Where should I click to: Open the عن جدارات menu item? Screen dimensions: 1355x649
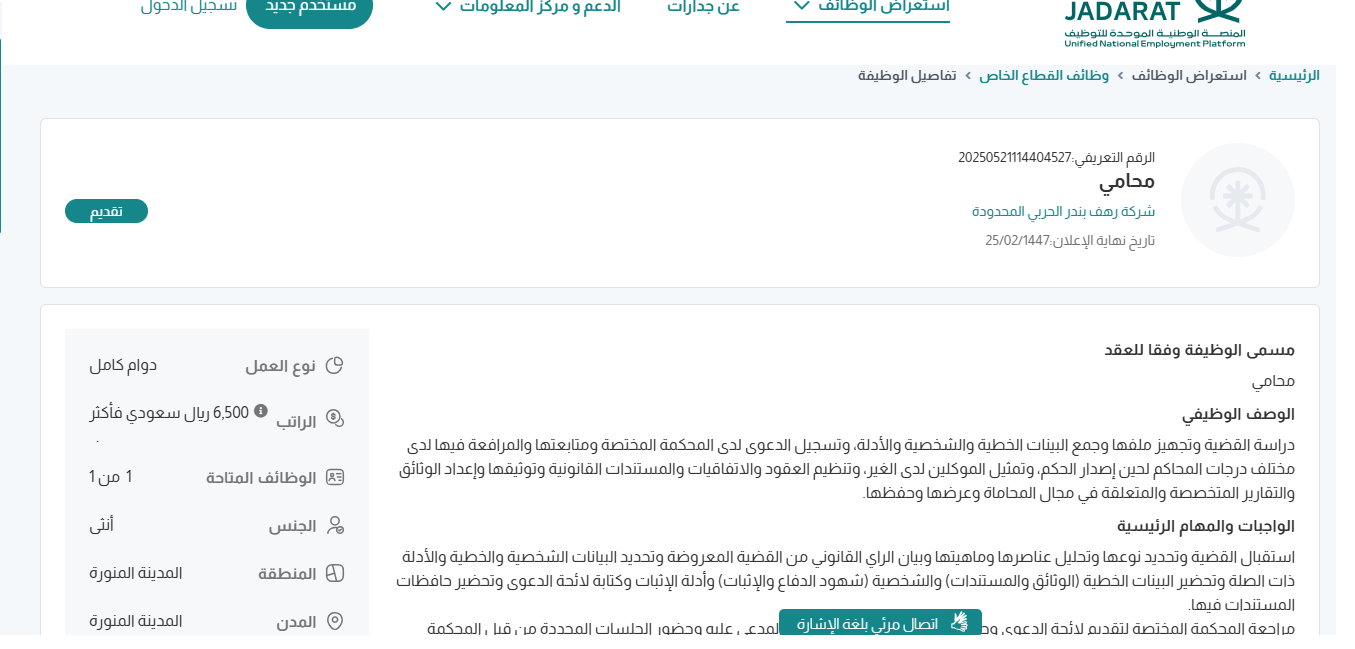pos(704,7)
